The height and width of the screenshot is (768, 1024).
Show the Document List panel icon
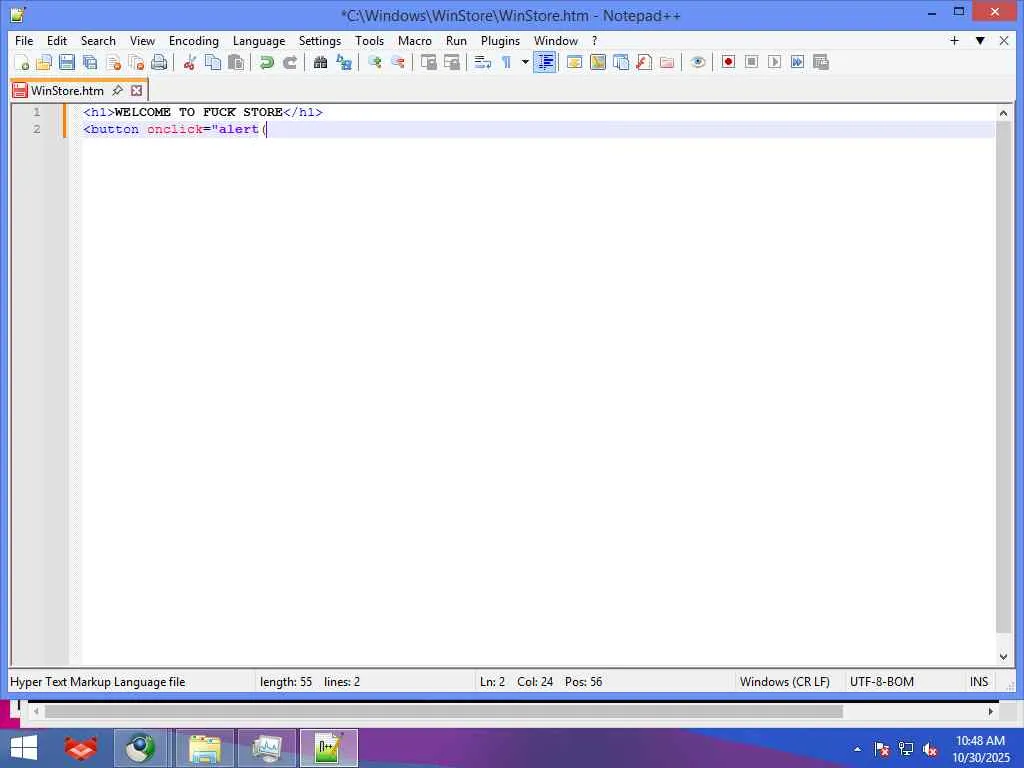(x=621, y=63)
